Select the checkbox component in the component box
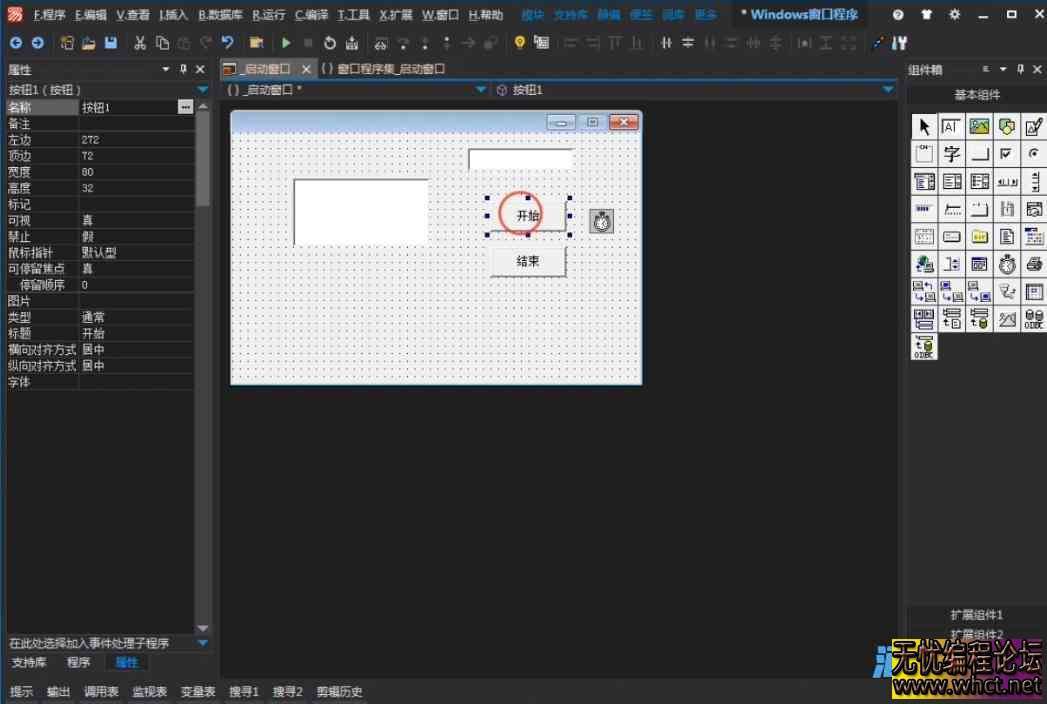This screenshot has width=1047, height=704. (x=1007, y=154)
